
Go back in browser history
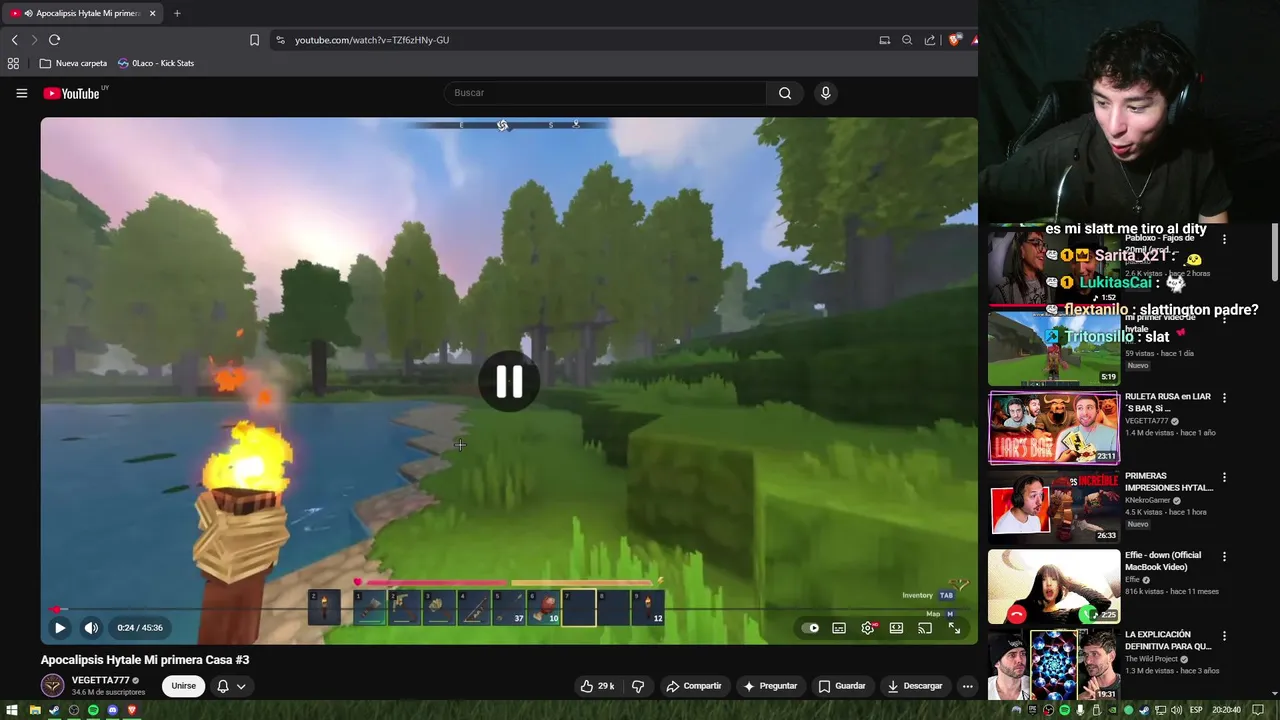click(x=14, y=40)
